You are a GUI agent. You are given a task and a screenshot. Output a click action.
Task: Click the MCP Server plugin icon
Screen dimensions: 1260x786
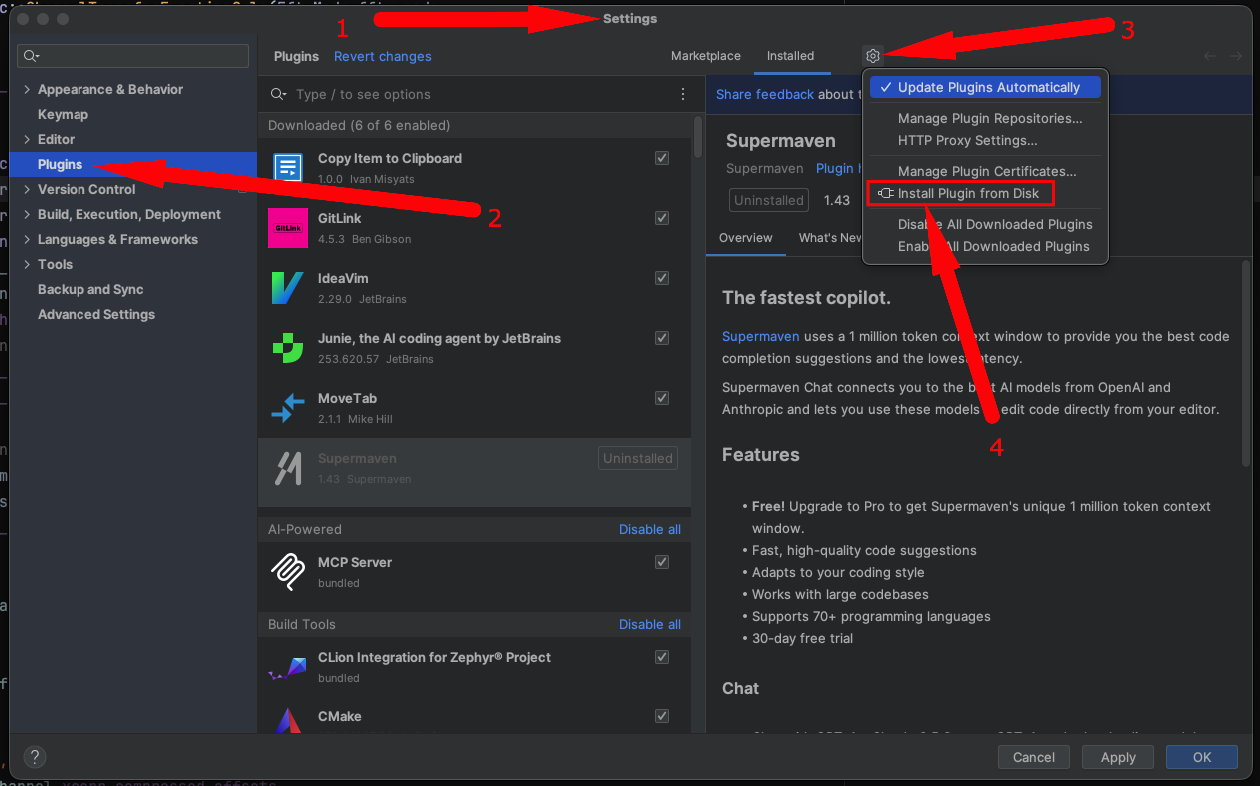(x=288, y=572)
